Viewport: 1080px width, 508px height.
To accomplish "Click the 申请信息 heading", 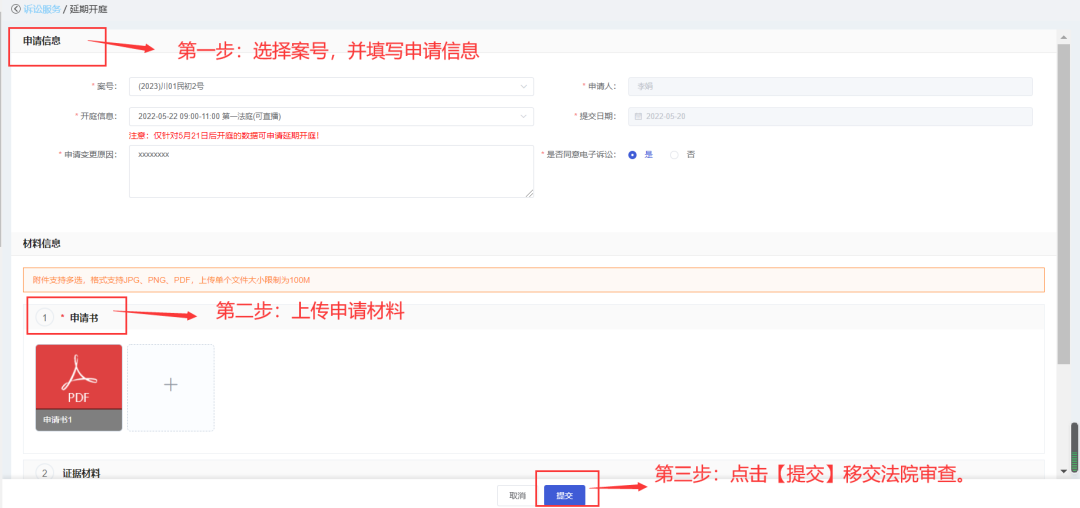I will tap(41, 41).
